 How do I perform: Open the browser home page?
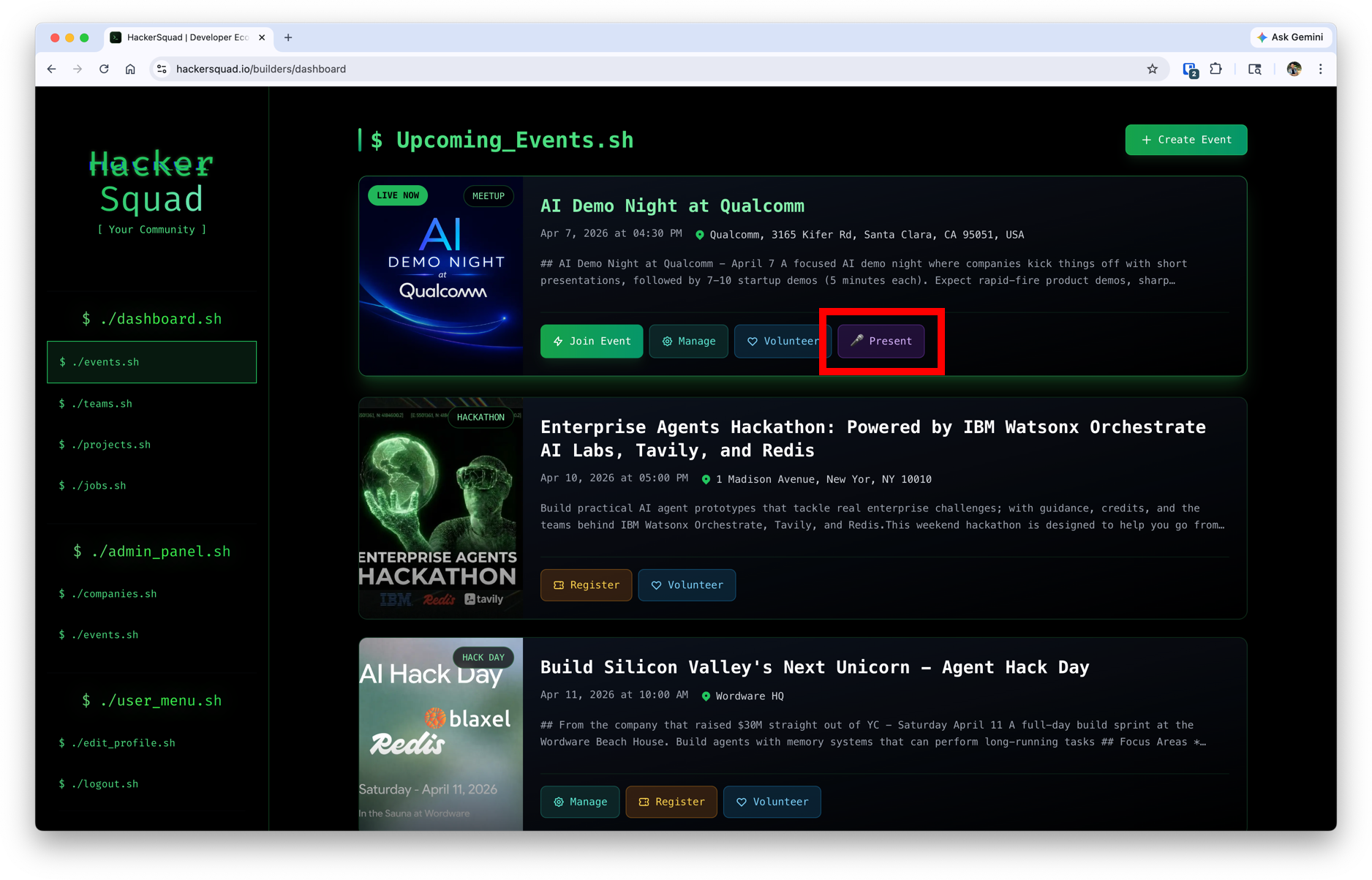(x=130, y=69)
